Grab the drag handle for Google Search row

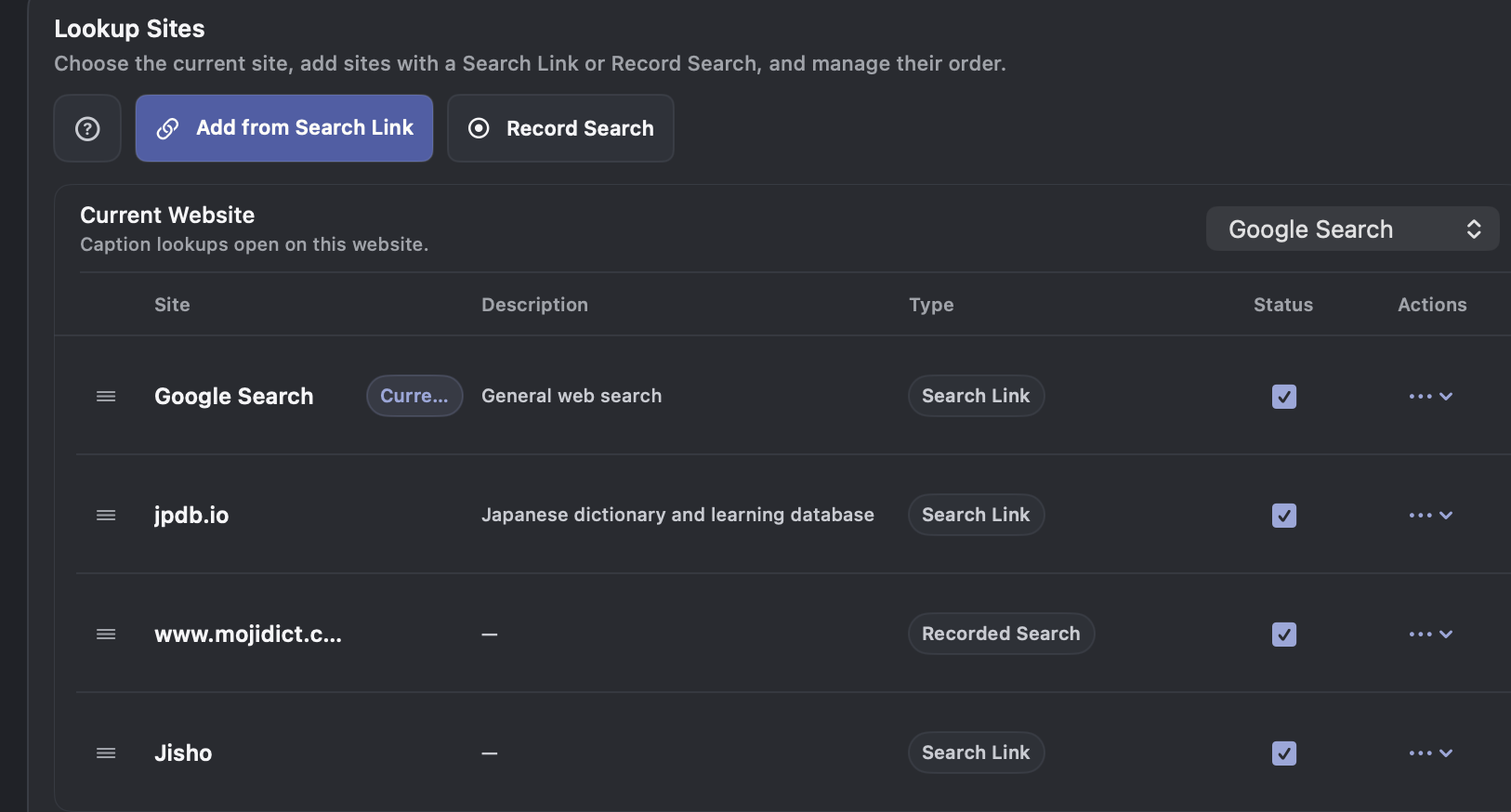point(106,397)
